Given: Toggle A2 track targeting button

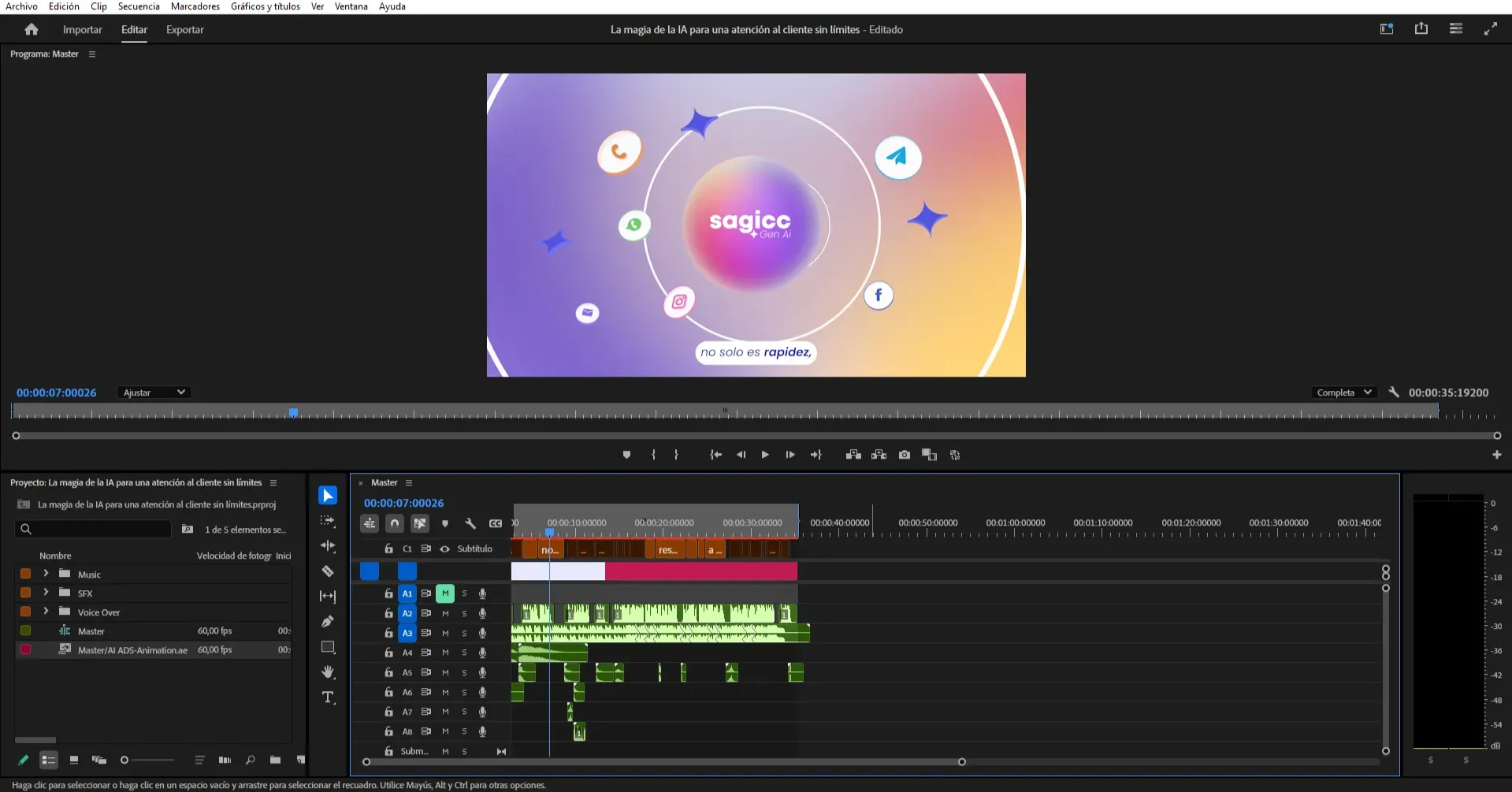Looking at the screenshot, I should pyautogui.click(x=407, y=613).
